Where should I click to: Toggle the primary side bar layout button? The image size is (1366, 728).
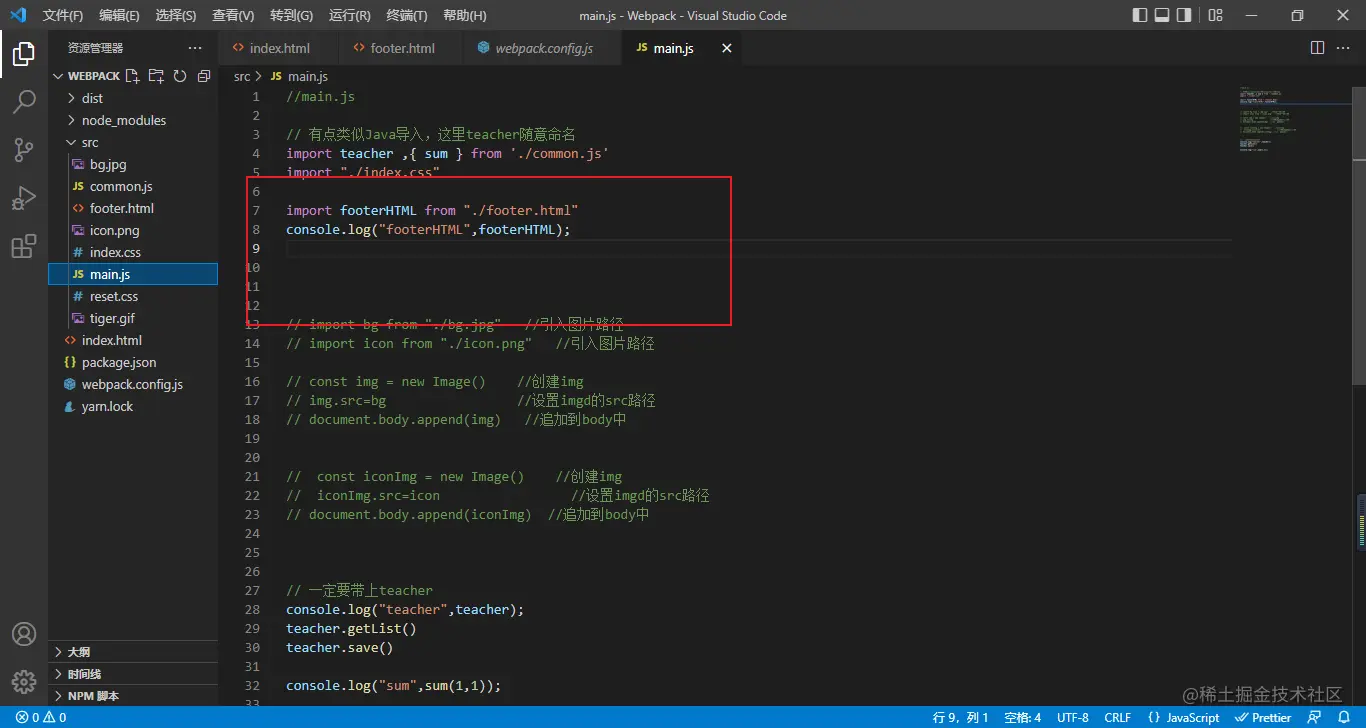1140,15
